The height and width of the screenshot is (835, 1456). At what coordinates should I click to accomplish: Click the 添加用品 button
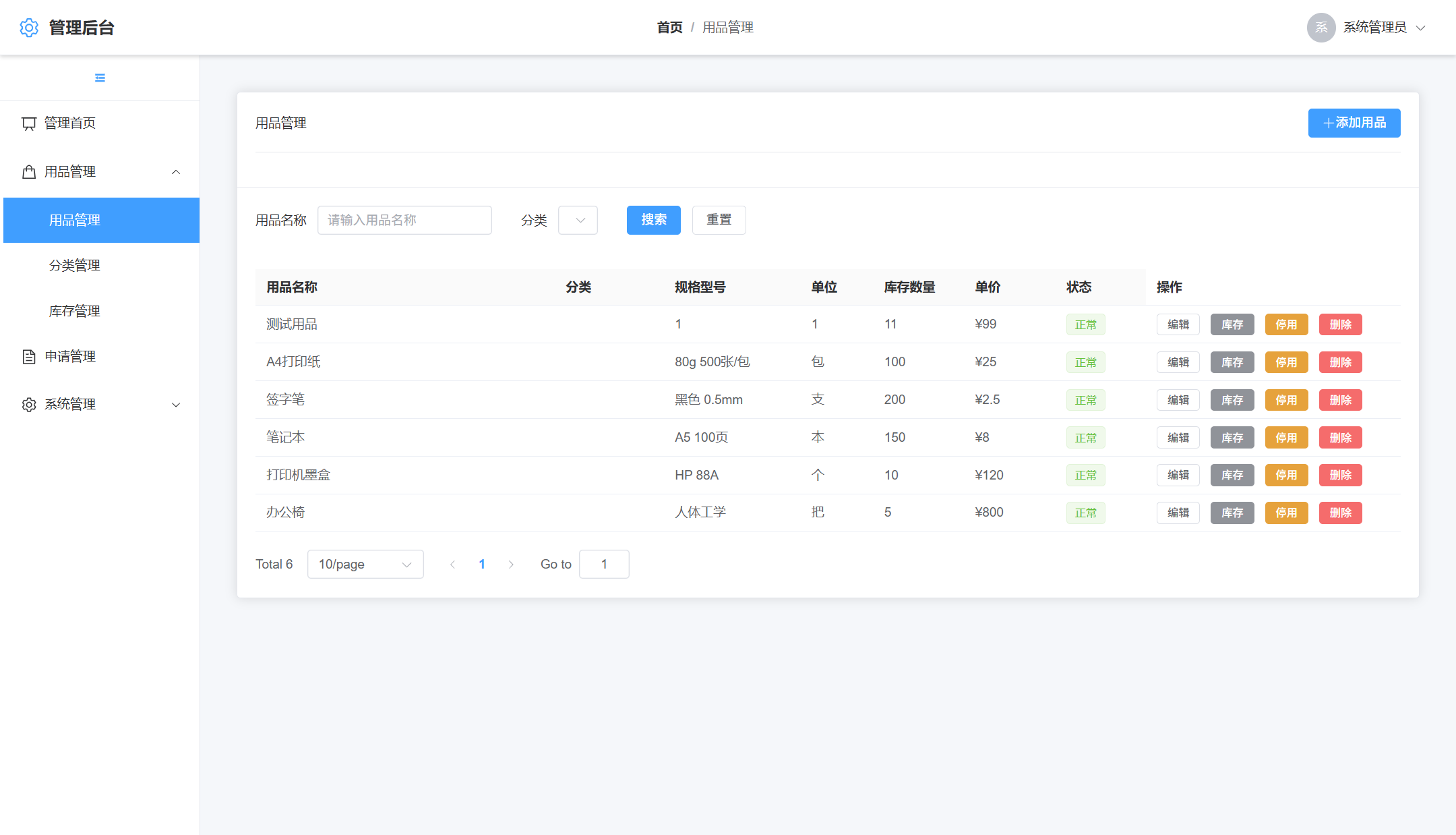1354,123
